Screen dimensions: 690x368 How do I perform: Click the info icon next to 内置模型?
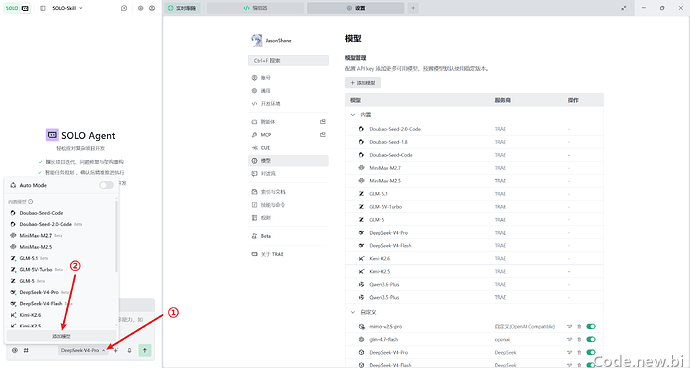[x=31, y=202]
